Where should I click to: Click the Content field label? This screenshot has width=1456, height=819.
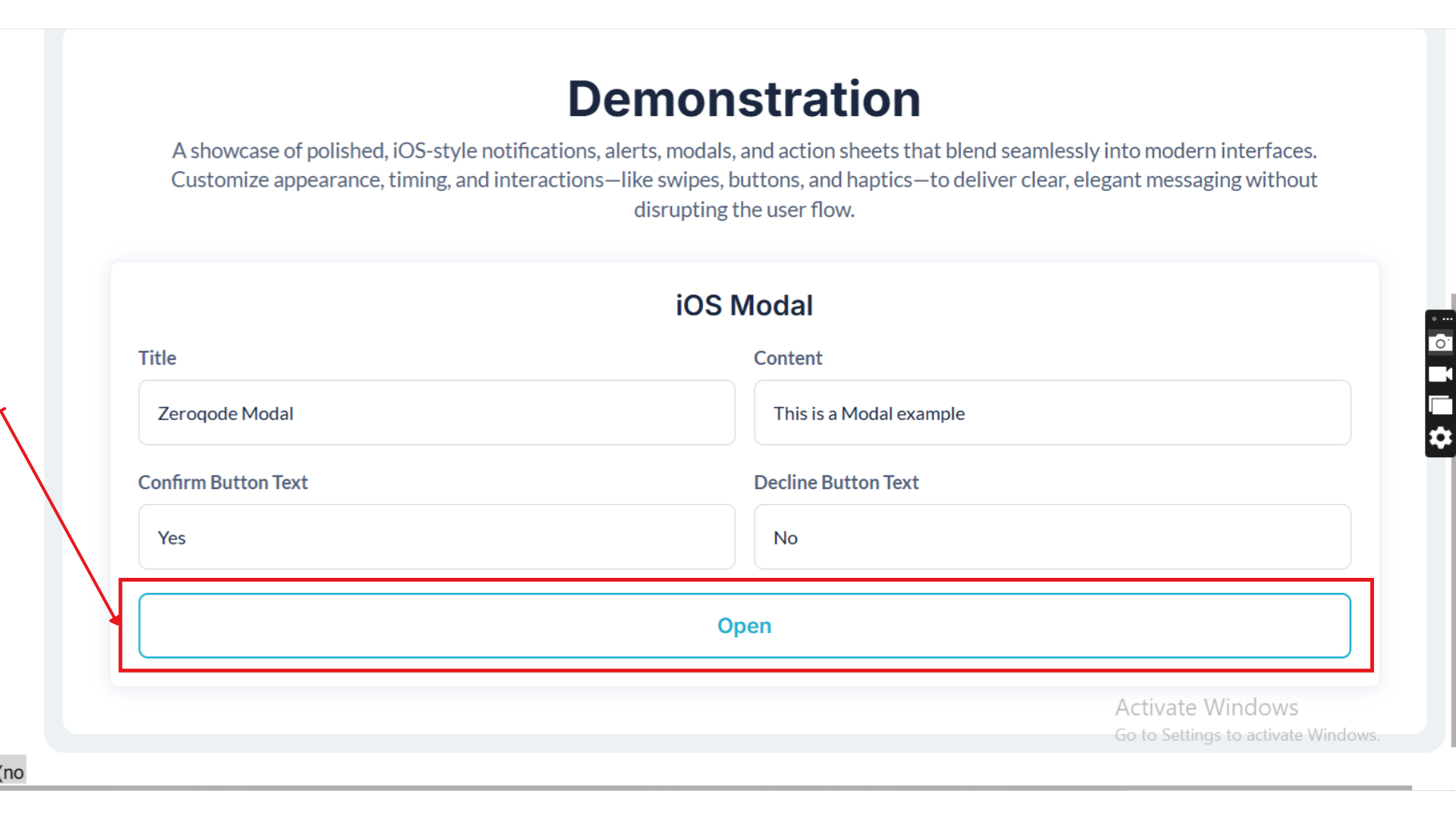(x=787, y=358)
